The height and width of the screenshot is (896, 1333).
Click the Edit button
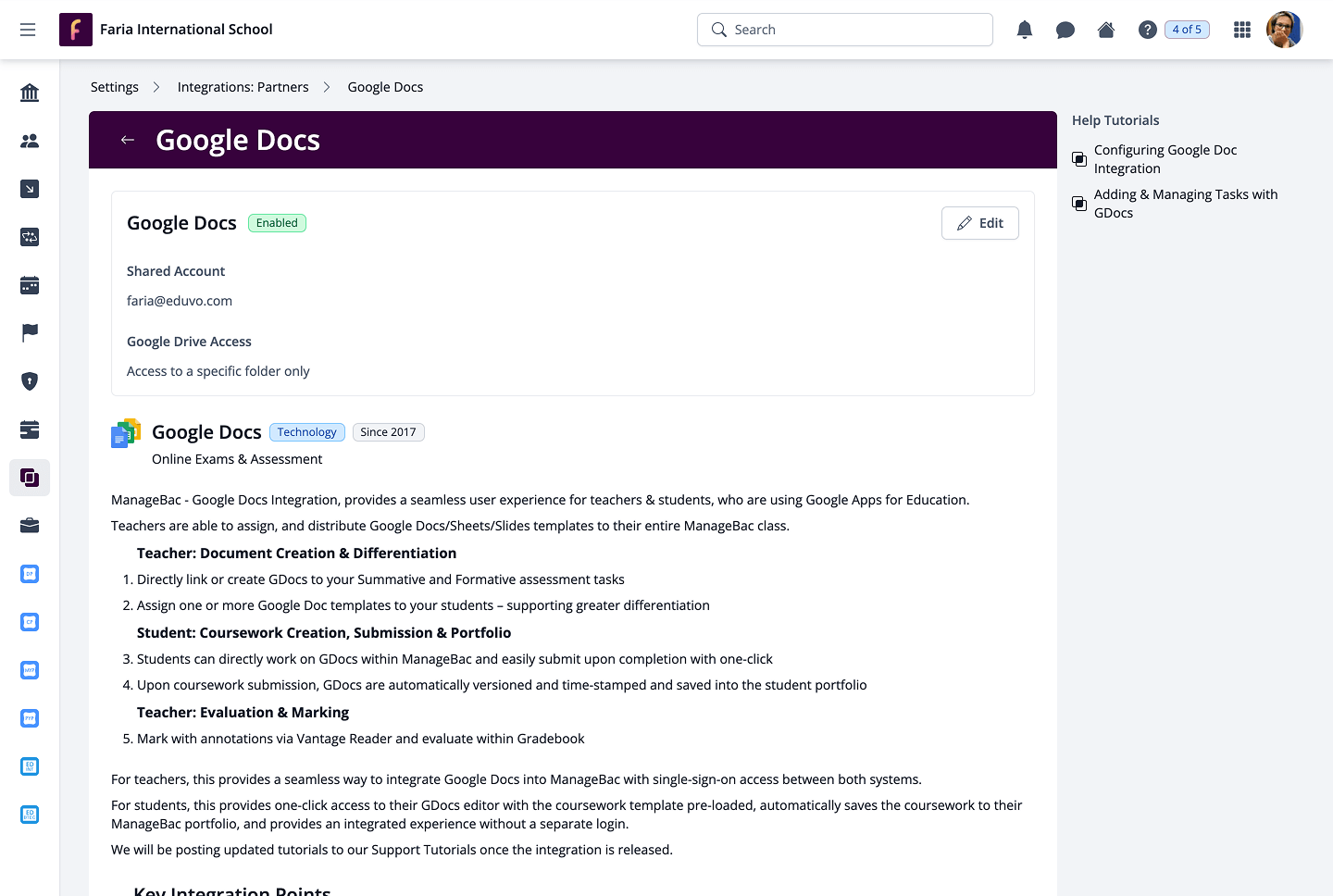pos(979,223)
